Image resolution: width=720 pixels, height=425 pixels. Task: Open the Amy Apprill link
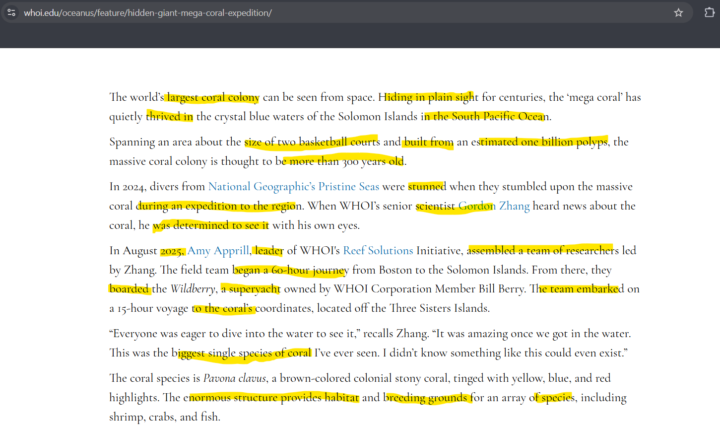(218, 251)
